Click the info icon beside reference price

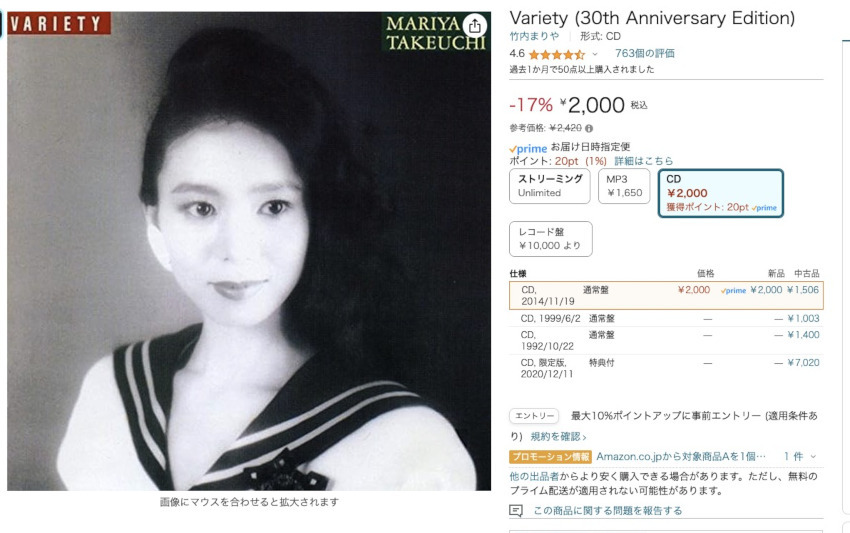click(589, 129)
